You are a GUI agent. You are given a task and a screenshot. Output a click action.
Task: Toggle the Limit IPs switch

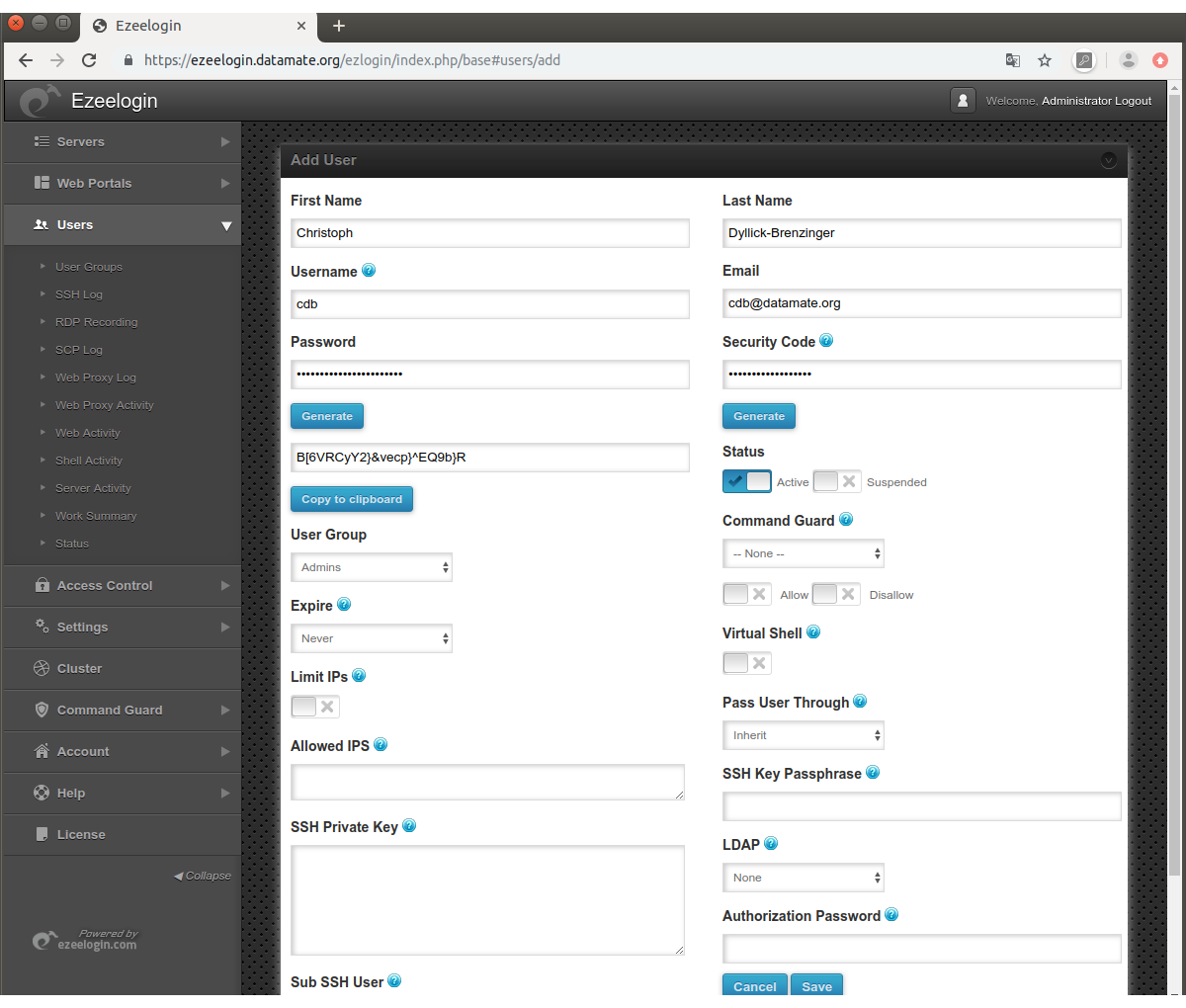(315, 707)
